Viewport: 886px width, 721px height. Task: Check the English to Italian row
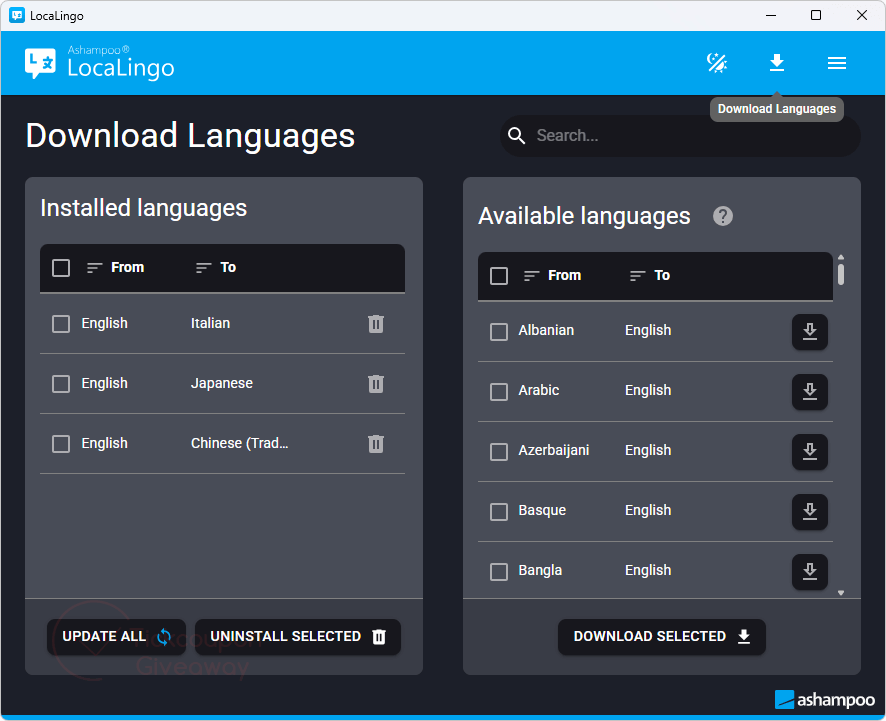coord(61,324)
